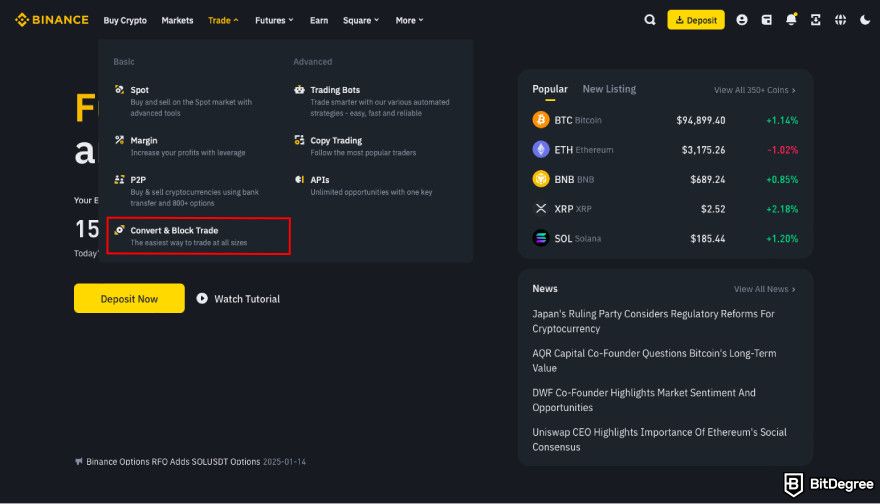Click the BTC price $94,899.40
The height and width of the screenshot is (504, 880).
point(700,120)
